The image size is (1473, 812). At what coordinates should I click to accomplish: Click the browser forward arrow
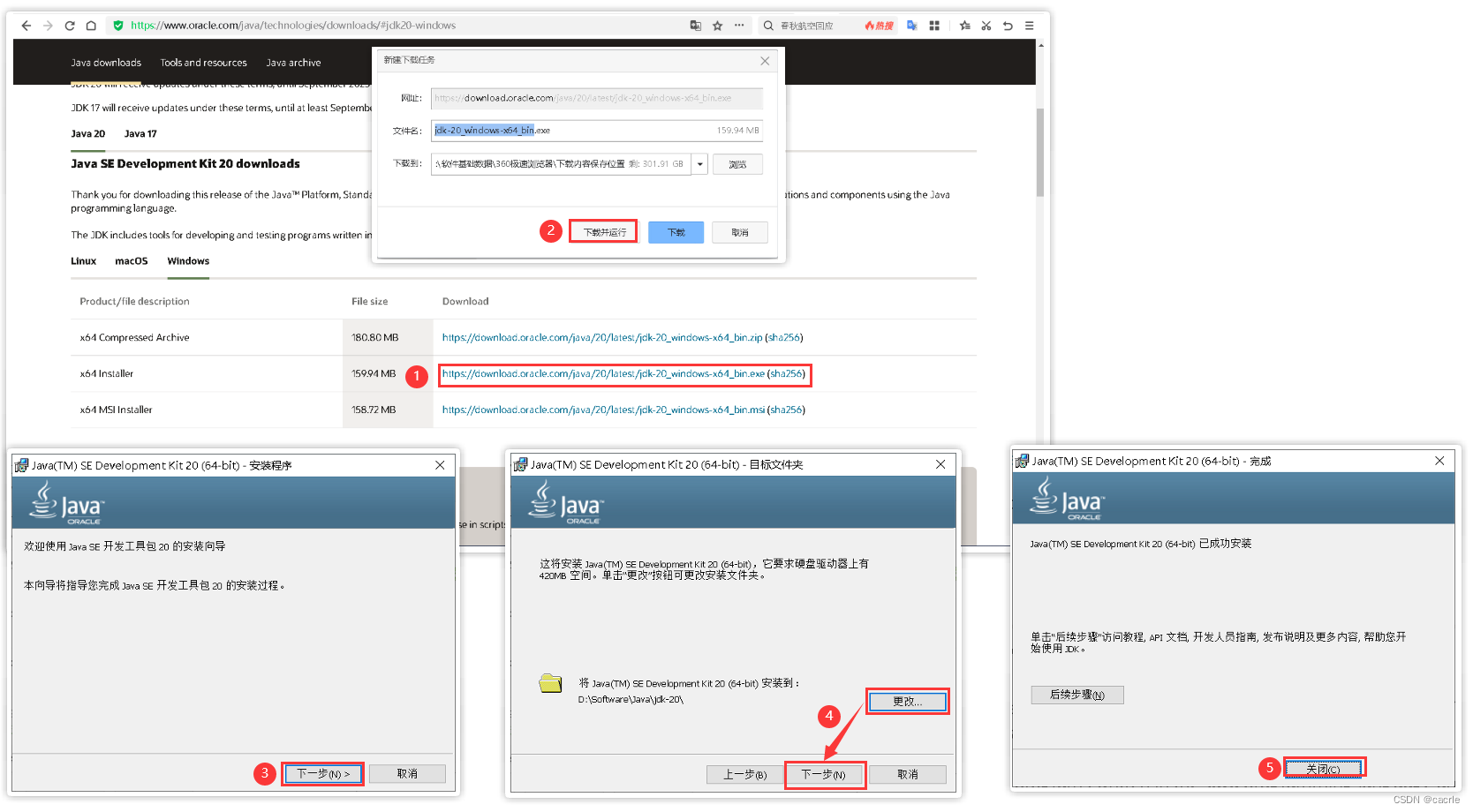pos(48,26)
